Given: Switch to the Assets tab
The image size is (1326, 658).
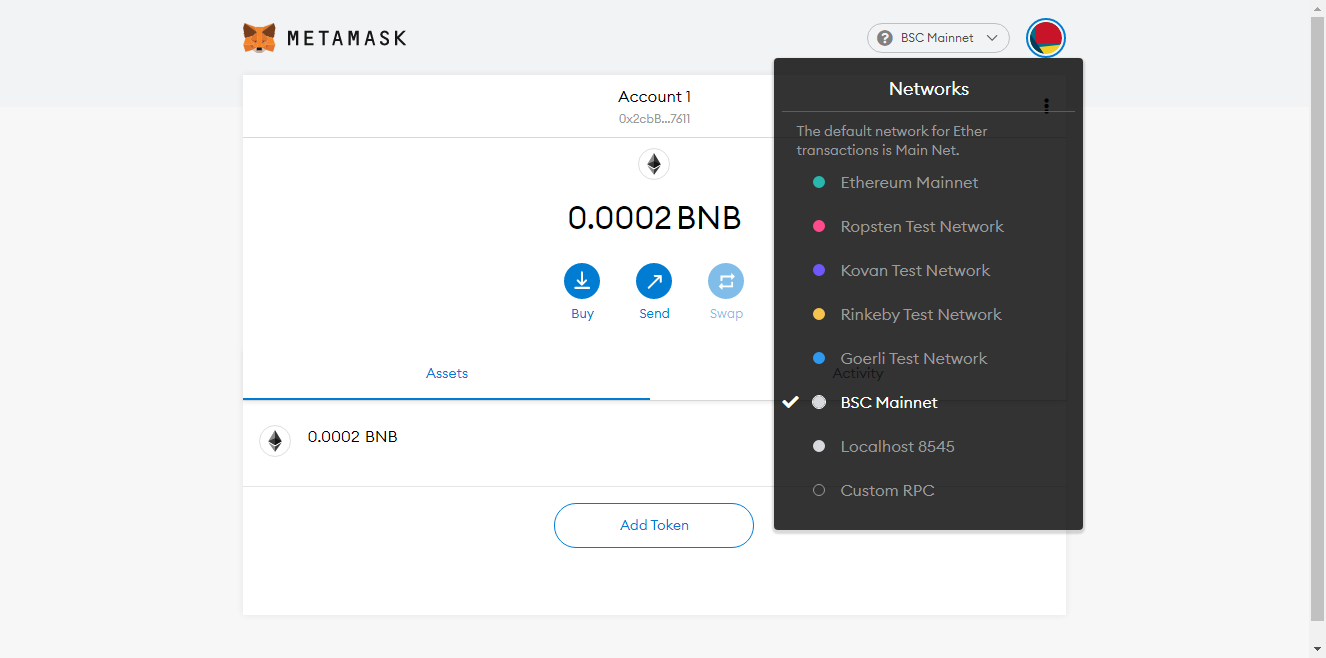Looking at the screenshot, I should (446, 373).
